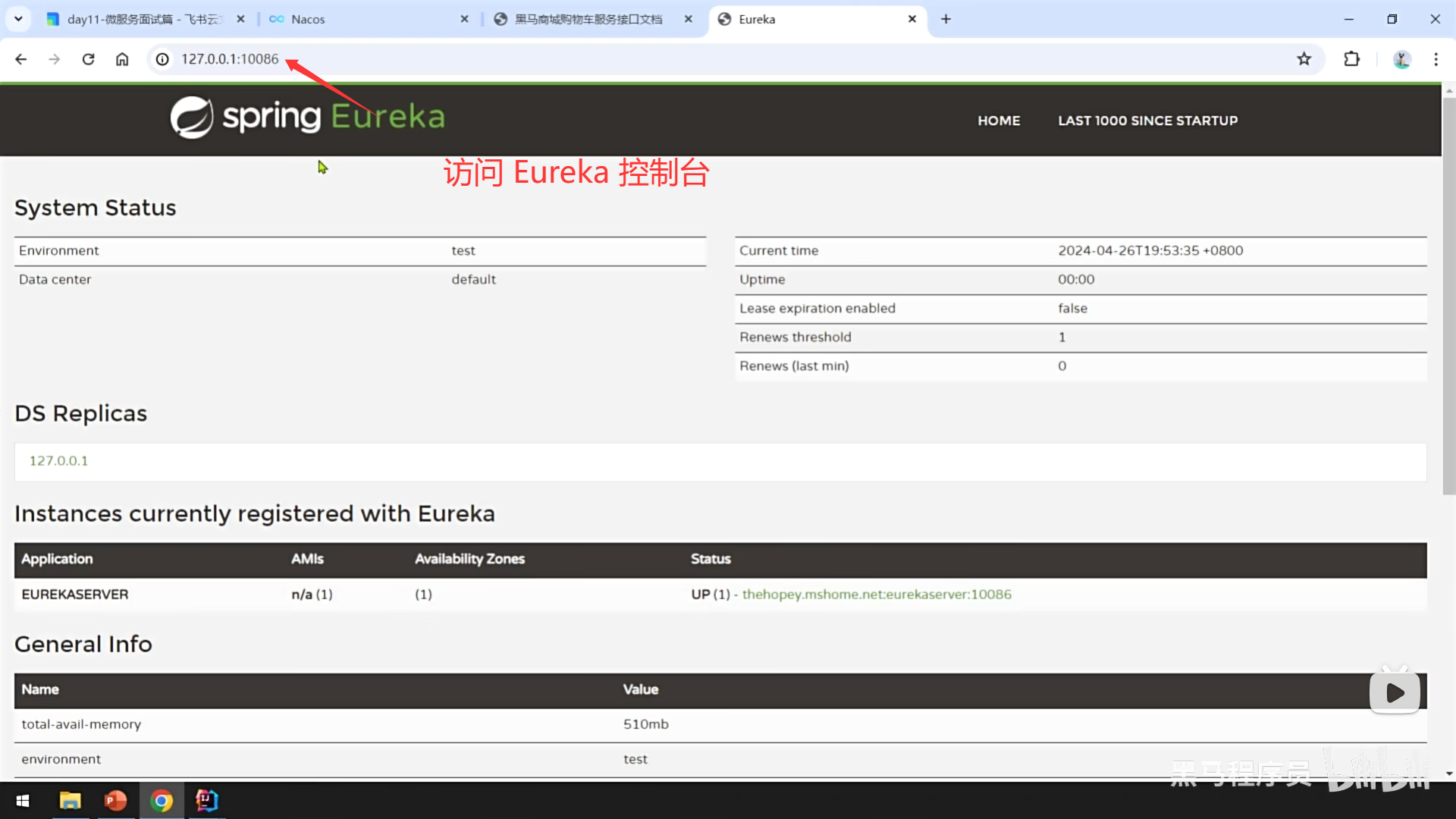Click HOME in Eureka navigation
The height and width of the screenshot is (819, 1456).
[x=999, y=121]
